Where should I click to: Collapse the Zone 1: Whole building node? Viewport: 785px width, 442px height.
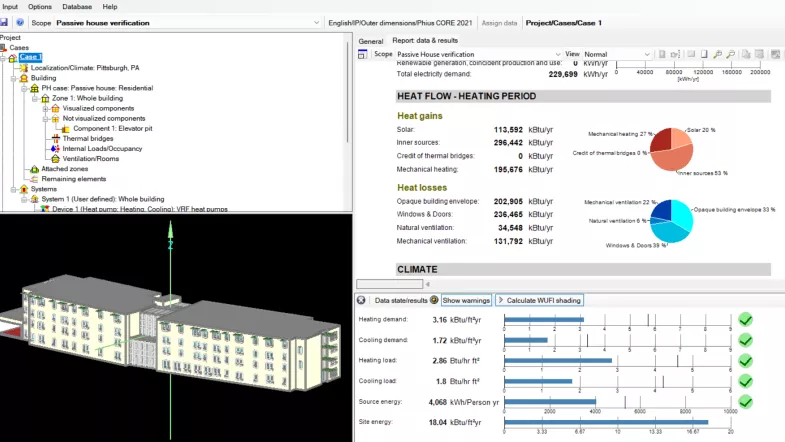(33, 99)
